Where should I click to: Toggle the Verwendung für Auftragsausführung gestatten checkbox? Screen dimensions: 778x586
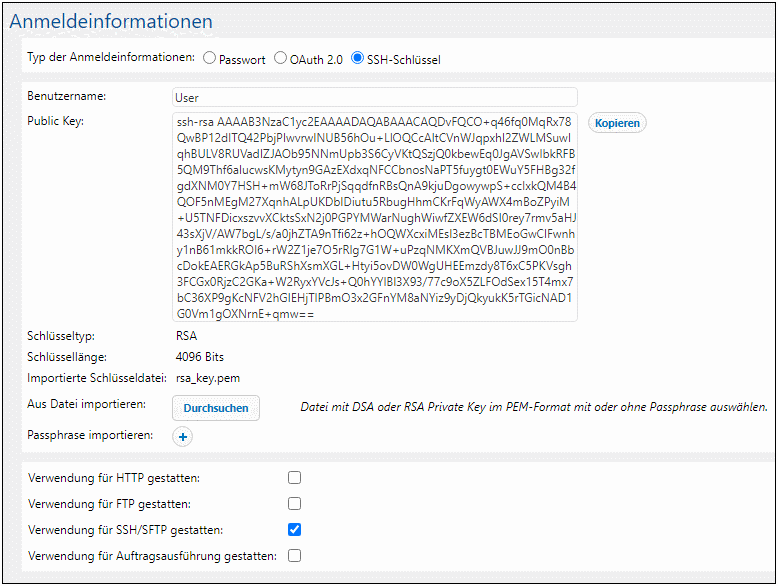294,556
